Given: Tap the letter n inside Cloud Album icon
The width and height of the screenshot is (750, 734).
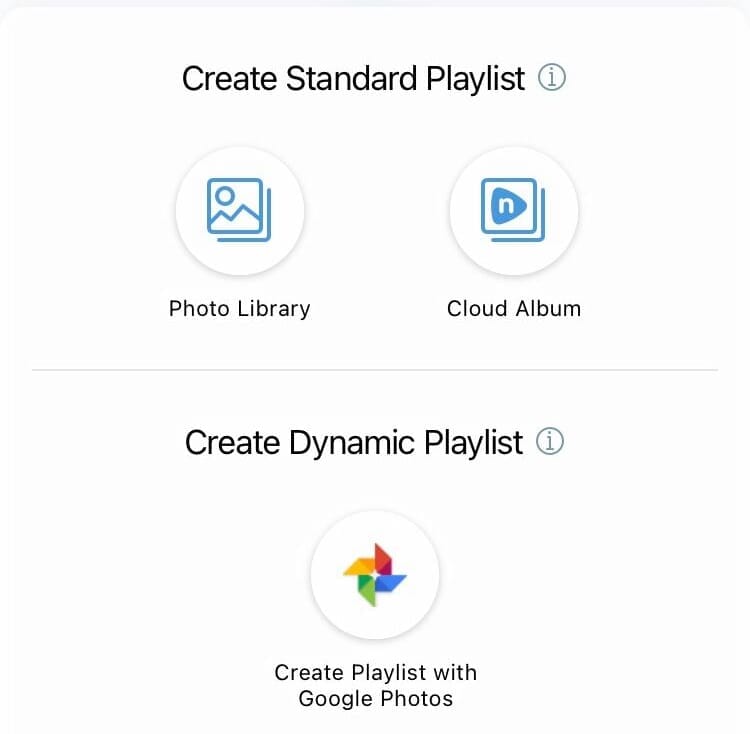Looking at the screenshot, I should [506, 206].
